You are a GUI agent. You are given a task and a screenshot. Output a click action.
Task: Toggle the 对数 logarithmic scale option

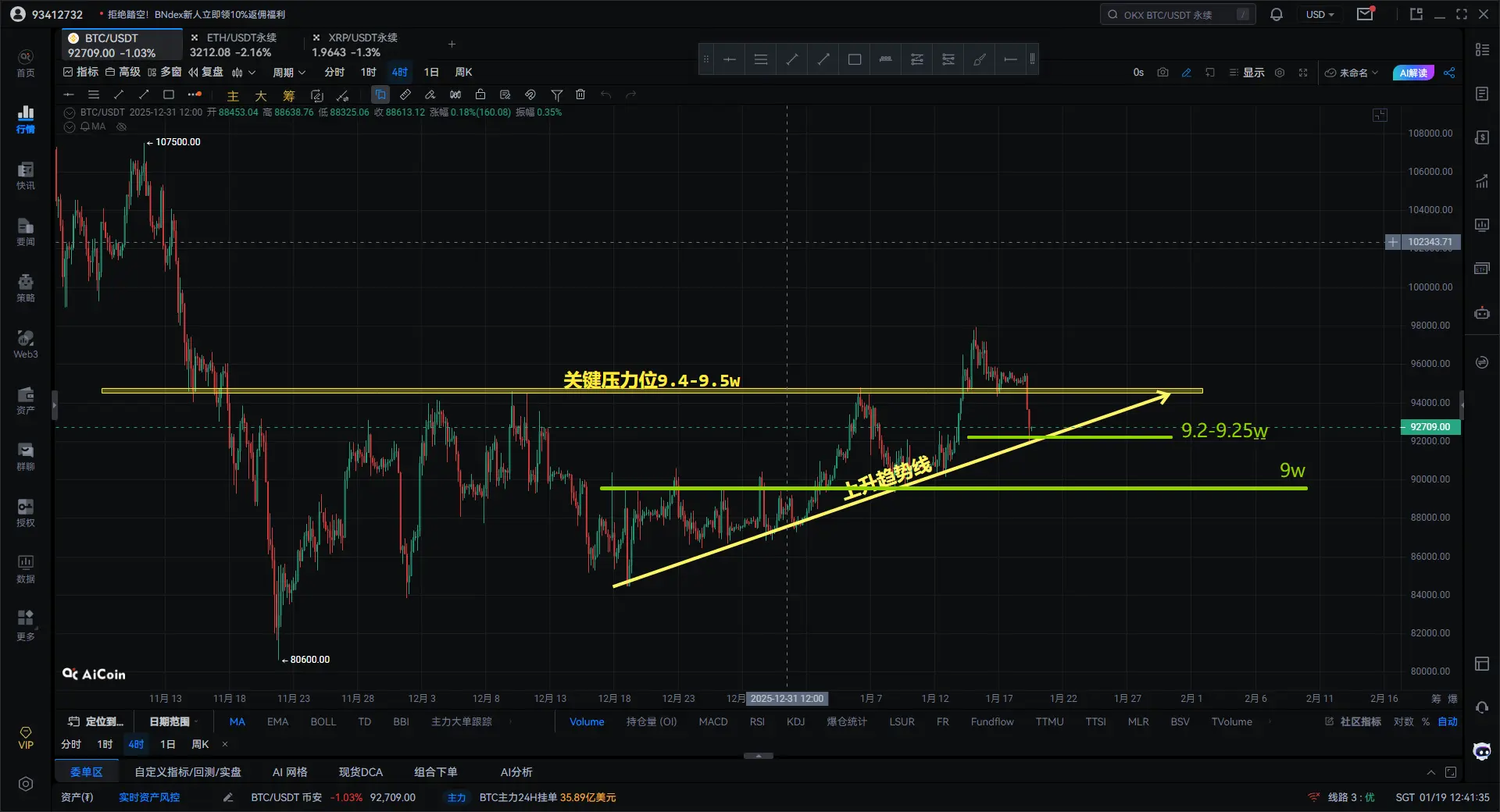point(1404,721)
